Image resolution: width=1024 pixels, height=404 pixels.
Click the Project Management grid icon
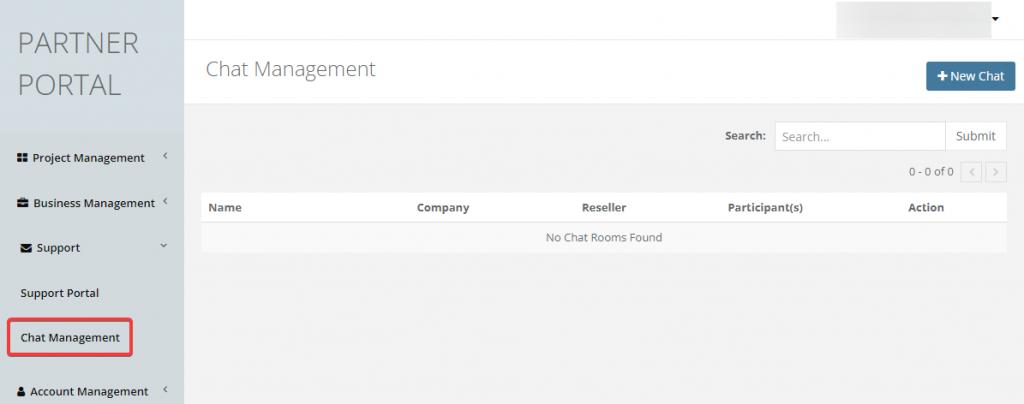click(x=22, y=158)
